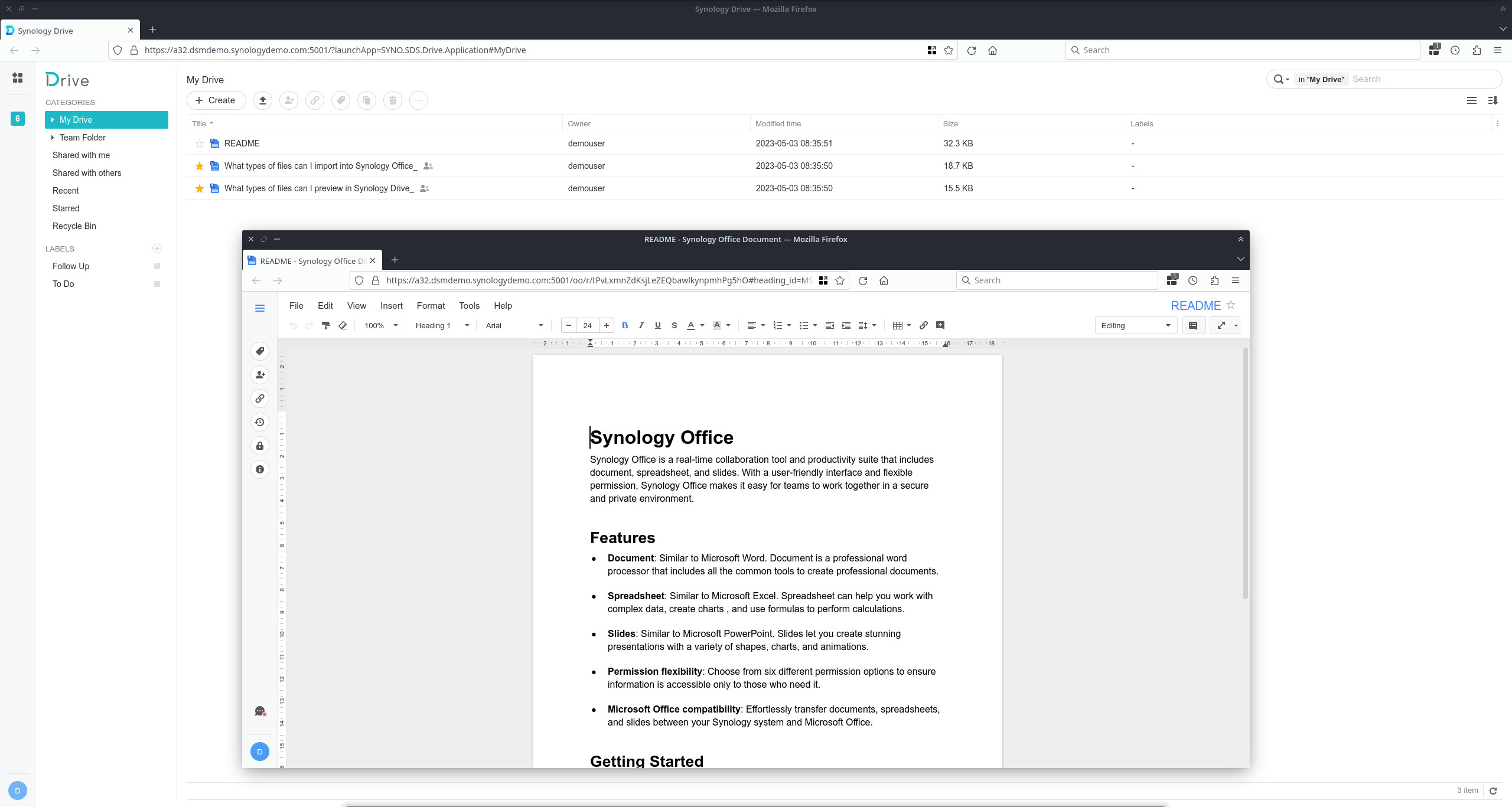
Task: Open the File menu
Action: pos(296,306)
